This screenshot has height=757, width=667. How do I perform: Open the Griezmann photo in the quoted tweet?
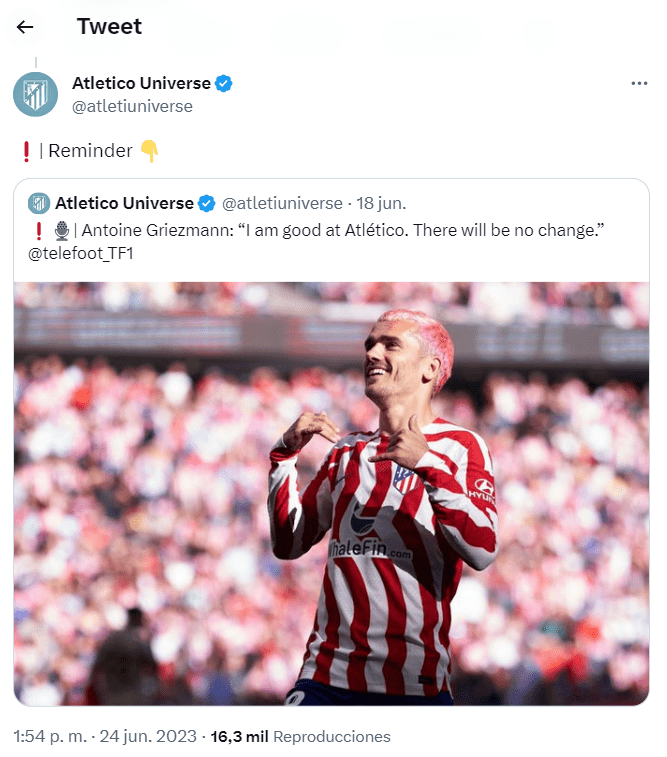[332, 494]
